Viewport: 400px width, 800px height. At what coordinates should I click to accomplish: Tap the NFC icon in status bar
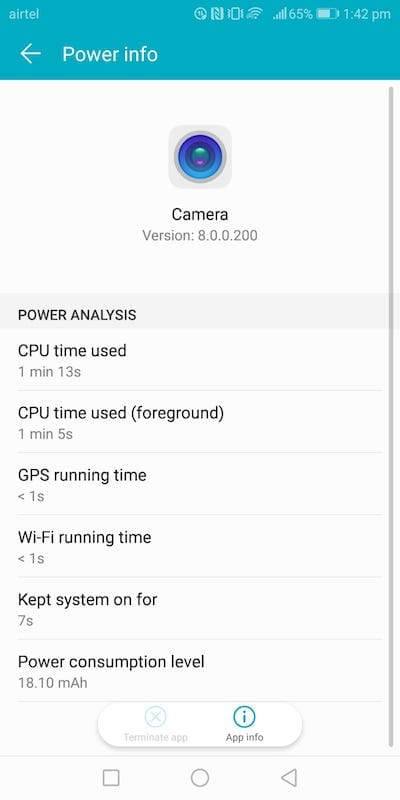(x=216, y=14)
